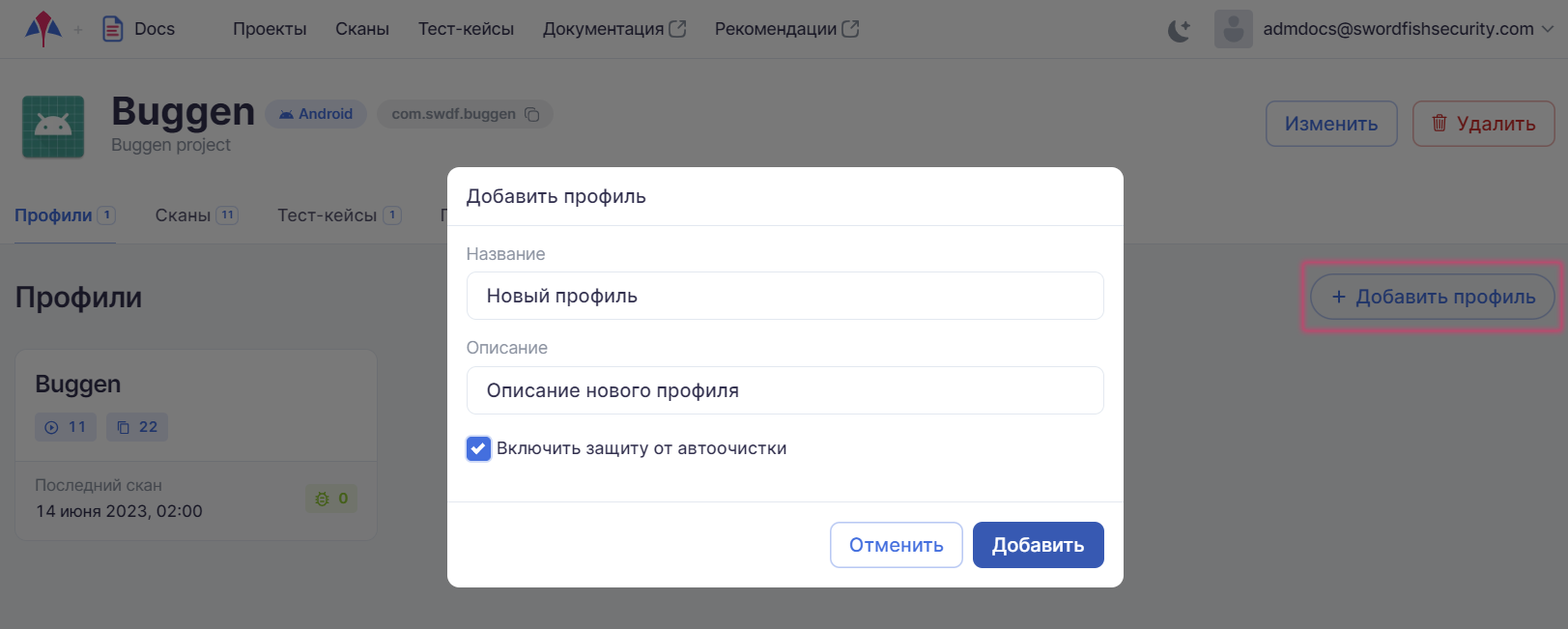
Task: Open the Рекомендации external link
Action: tap(786, 29)
